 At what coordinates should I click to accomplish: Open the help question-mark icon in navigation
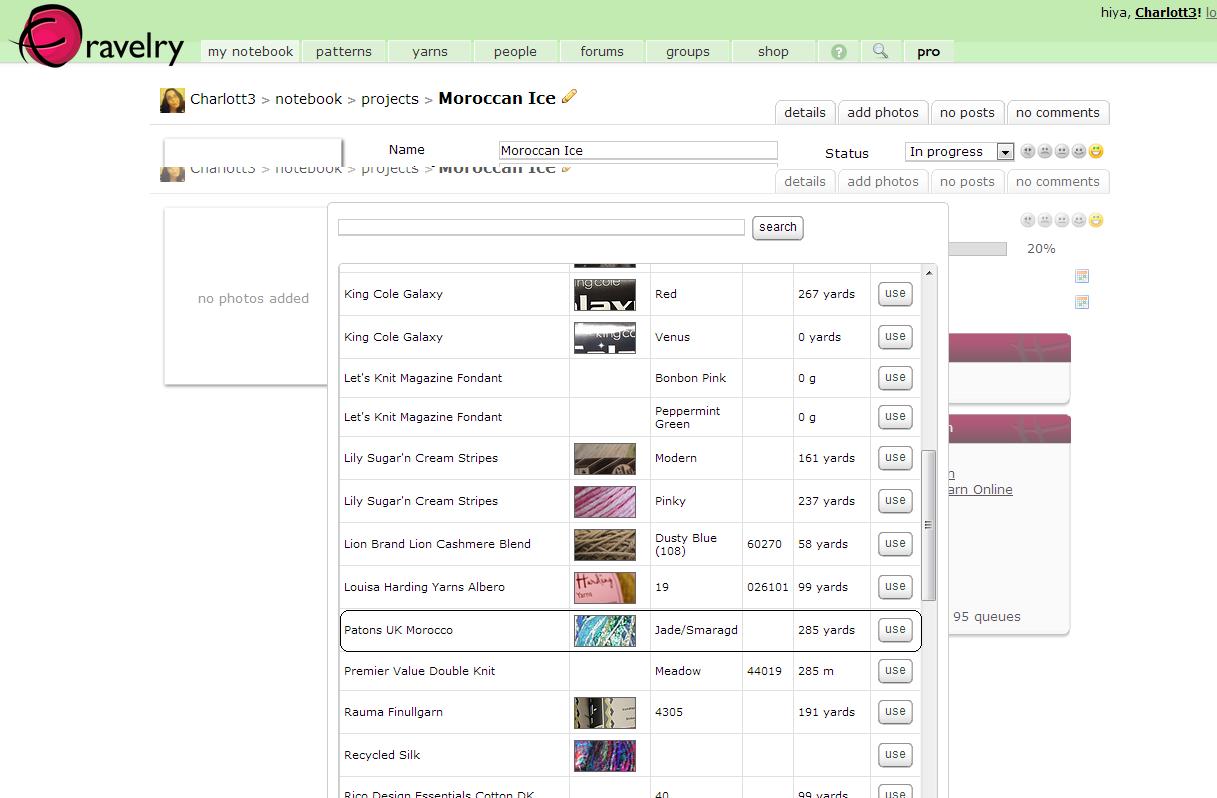pos(839,52)
